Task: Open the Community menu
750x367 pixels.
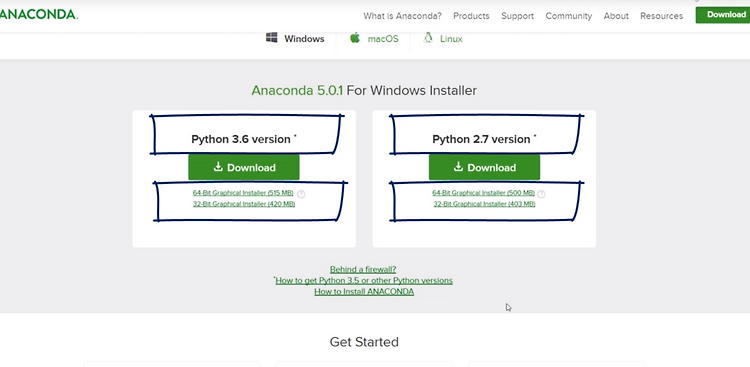Action: pos(569,16)
